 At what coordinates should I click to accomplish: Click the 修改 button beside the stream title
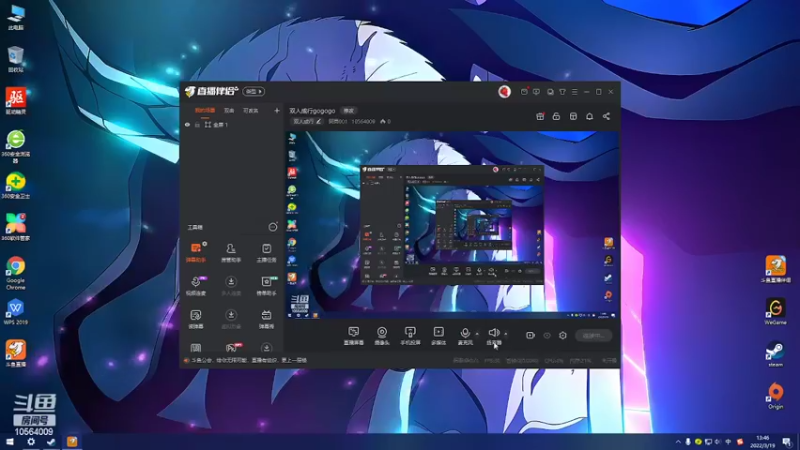pyautogui.click(x=349, y=111)
